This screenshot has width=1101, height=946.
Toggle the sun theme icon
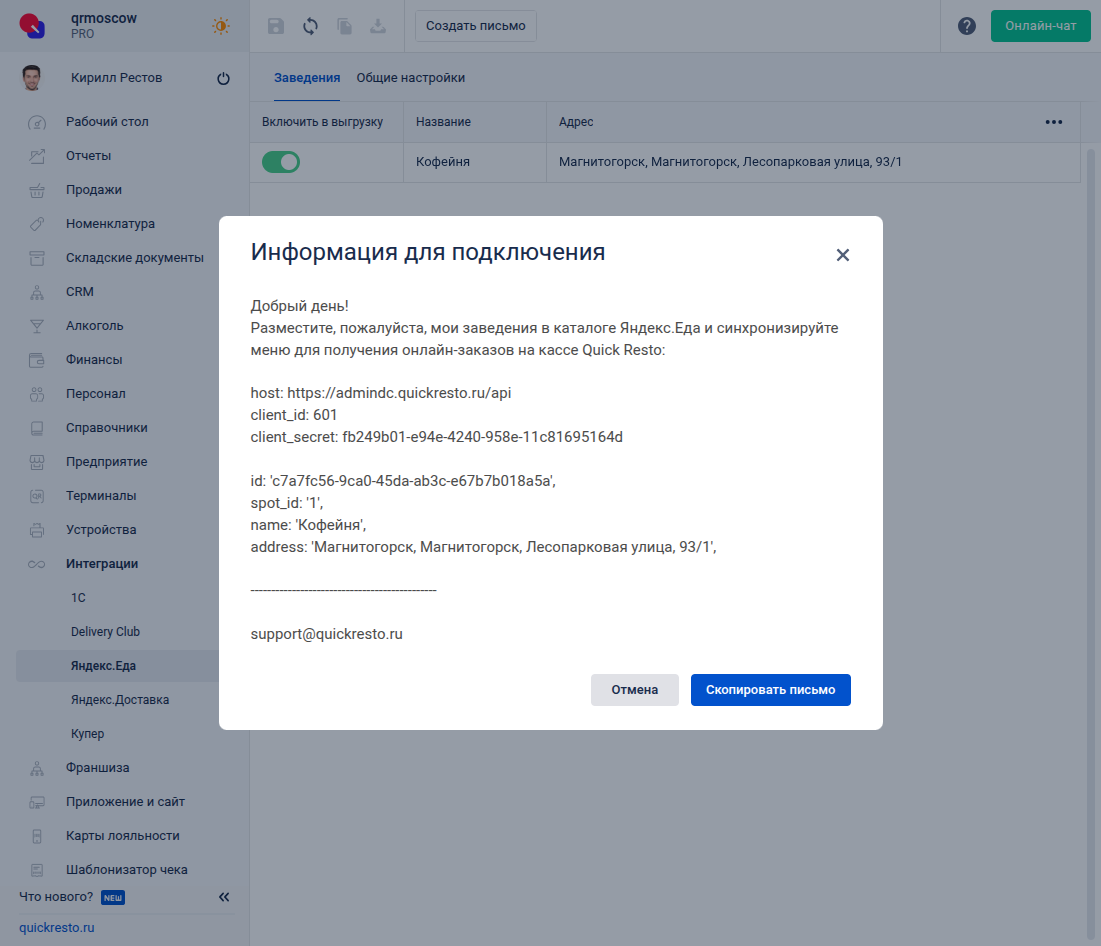(221, 26)
